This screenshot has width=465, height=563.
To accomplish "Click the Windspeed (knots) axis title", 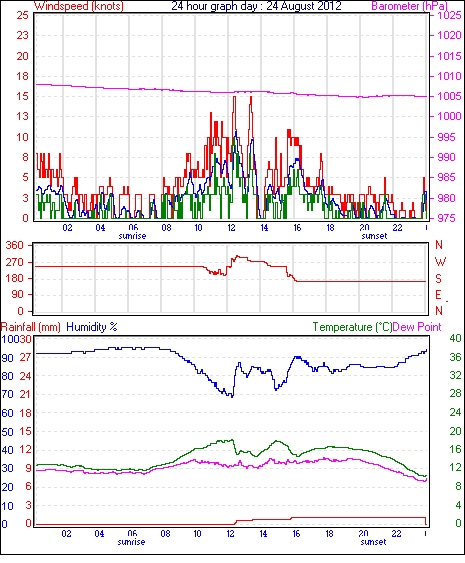I will 79,6.
